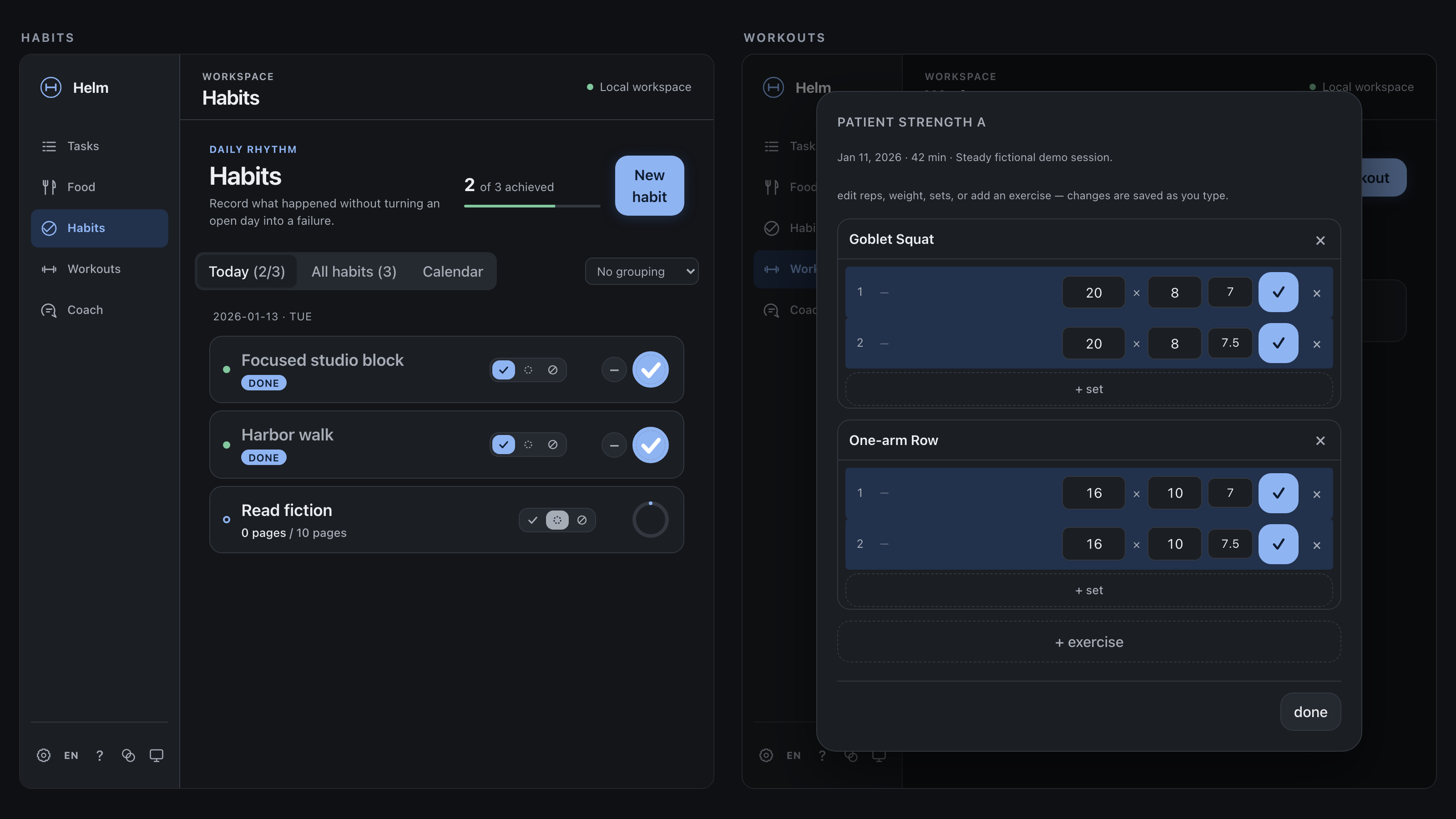The height and width of the screenshot is (819, 1456).
Task: Open help question mark in Habits window
Action: pos(100,755)
